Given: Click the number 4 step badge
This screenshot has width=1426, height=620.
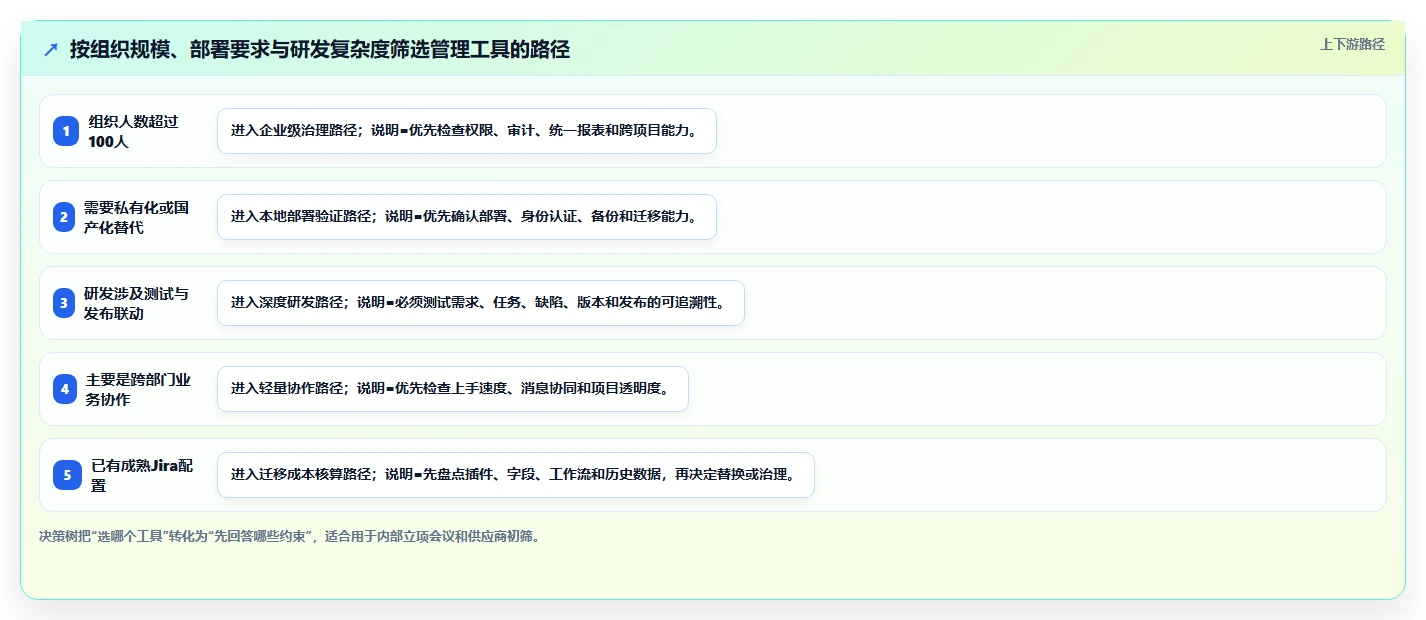Looking at the screenshot, I should [65, 389].
